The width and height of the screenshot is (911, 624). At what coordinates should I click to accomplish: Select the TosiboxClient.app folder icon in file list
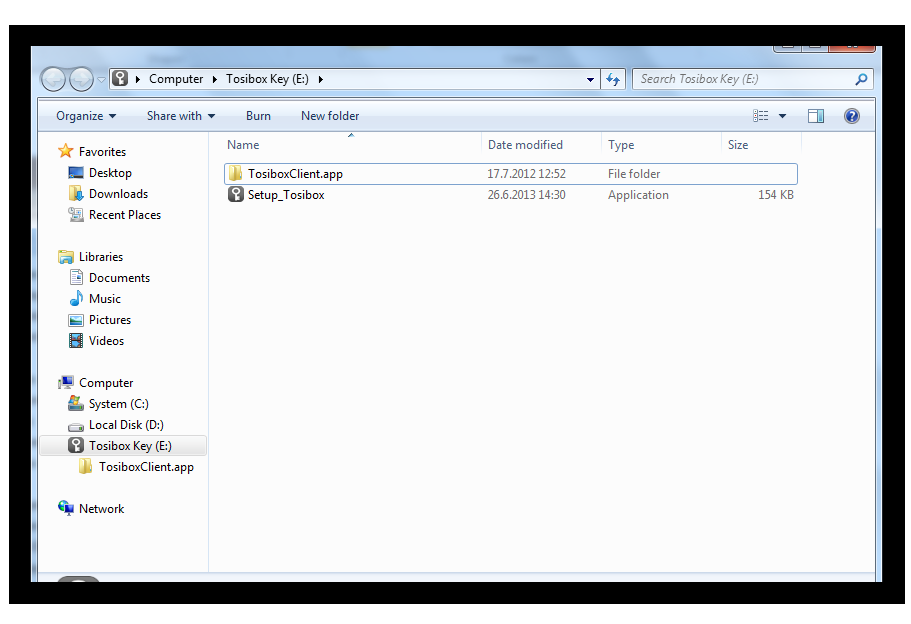[235, 173]
